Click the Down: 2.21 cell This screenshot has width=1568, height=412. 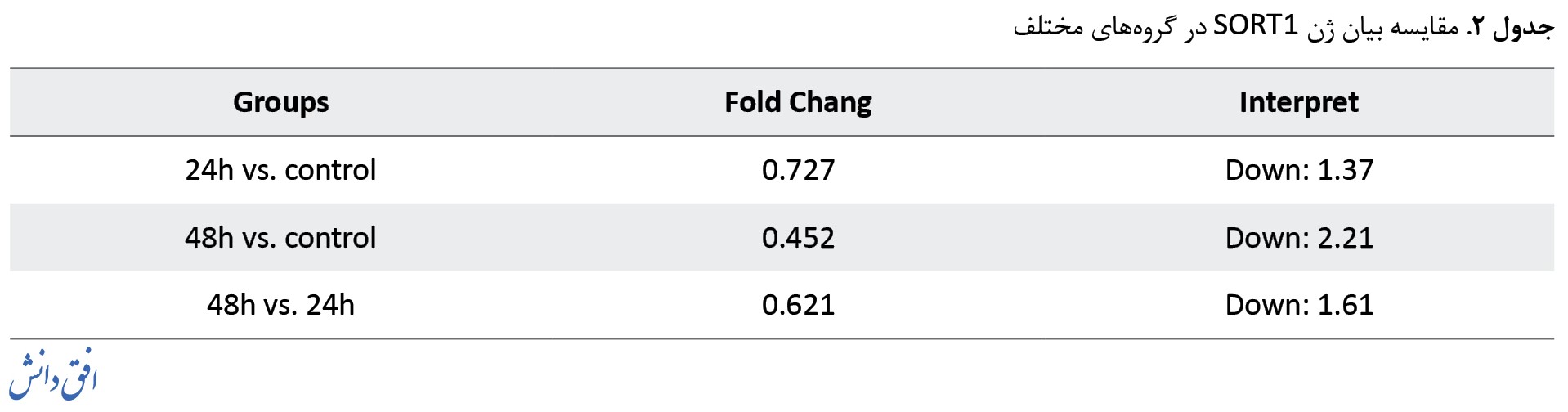[1298, 238]
